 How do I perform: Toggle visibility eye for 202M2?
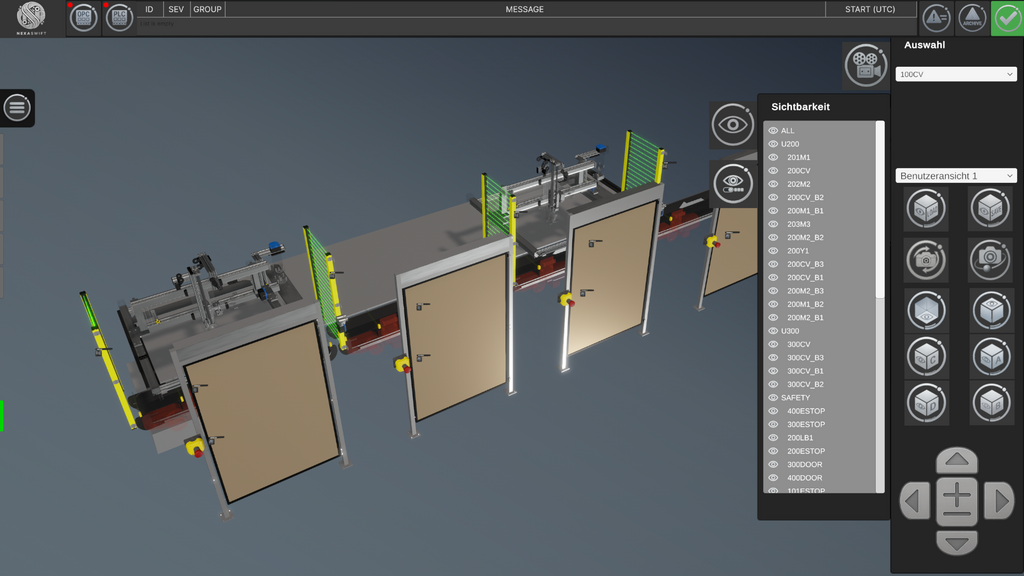[x=773, y=184]
